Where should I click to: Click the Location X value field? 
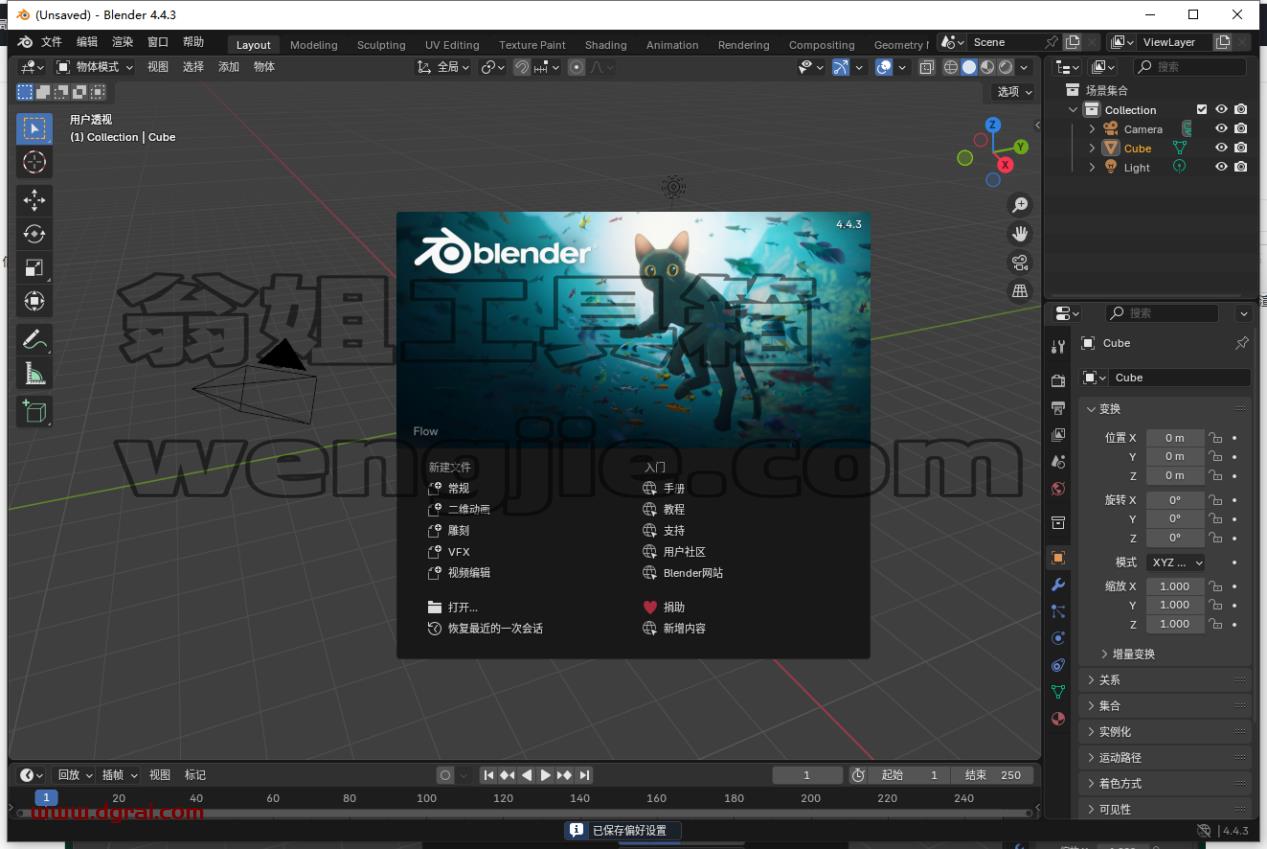pyautogui.click(x=1175, y=438)
